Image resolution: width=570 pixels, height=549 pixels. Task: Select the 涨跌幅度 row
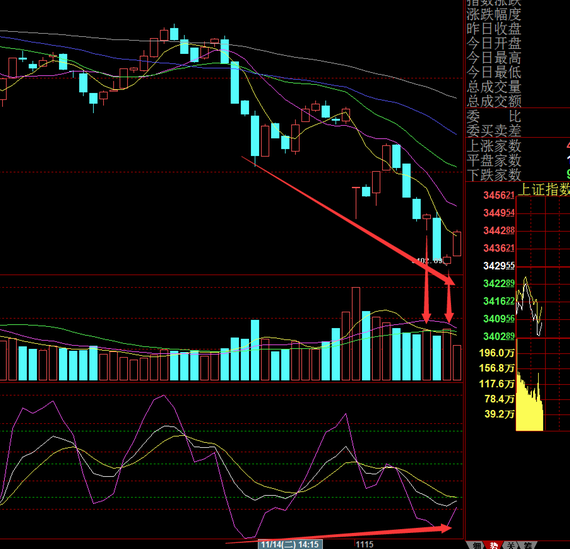click(x=494, y=15)
